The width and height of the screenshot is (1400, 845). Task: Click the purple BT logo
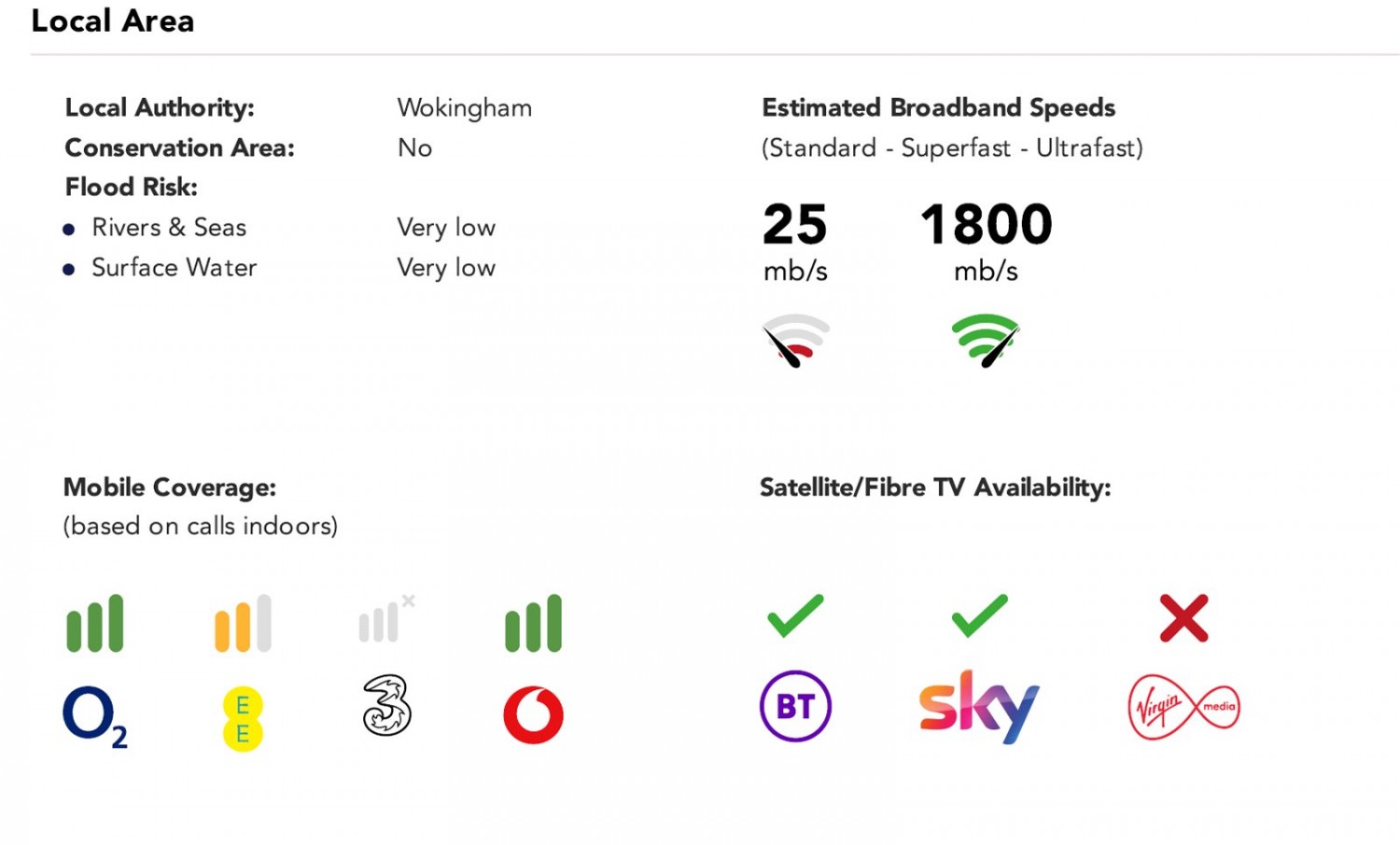click(795, 706)
